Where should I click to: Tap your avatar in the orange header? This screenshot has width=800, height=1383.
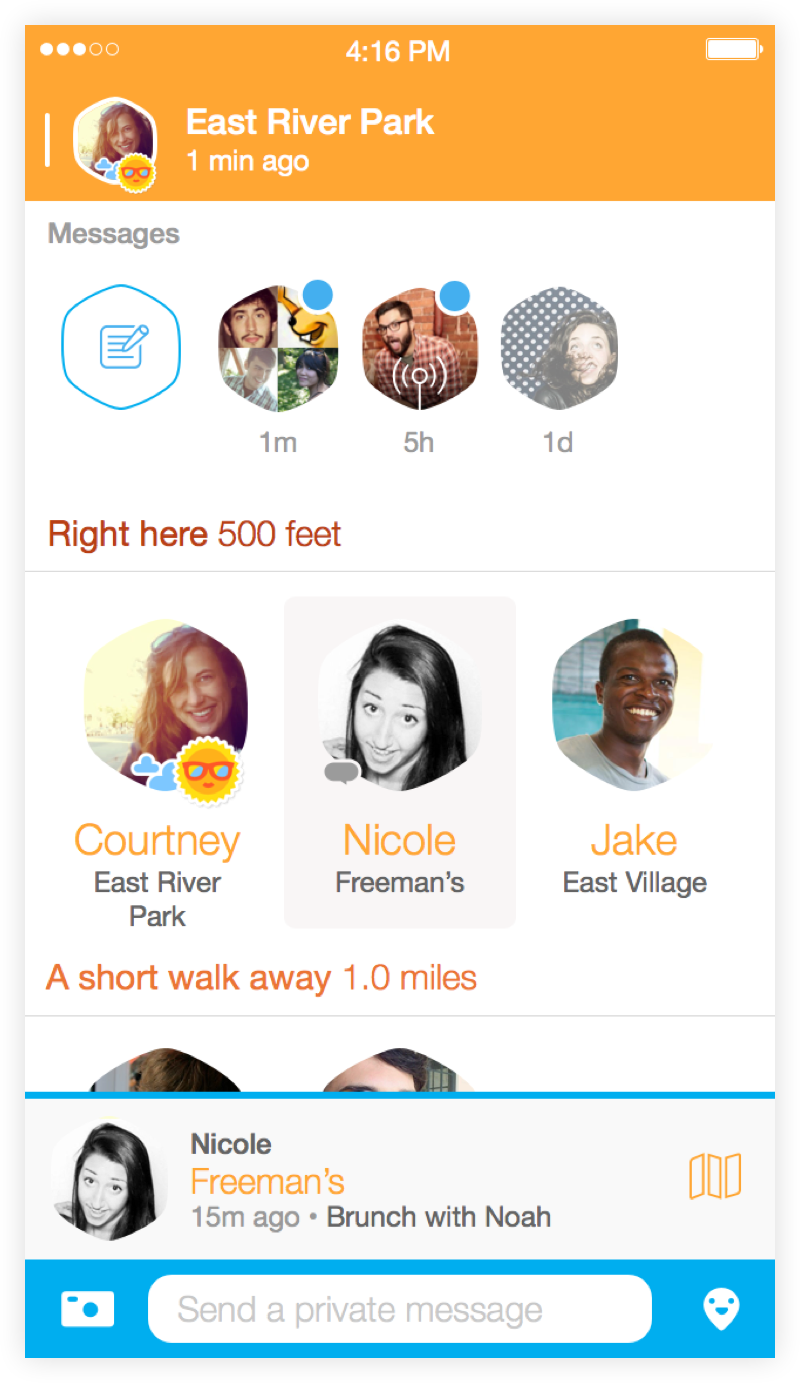tap(115, 142)
